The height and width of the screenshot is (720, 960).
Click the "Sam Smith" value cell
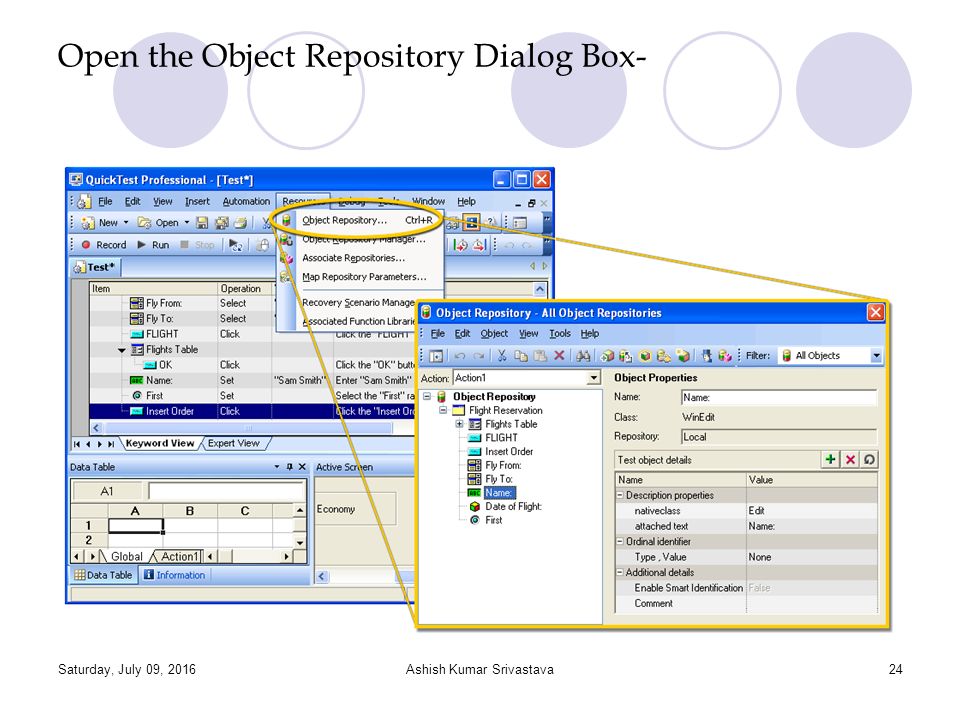302,380
